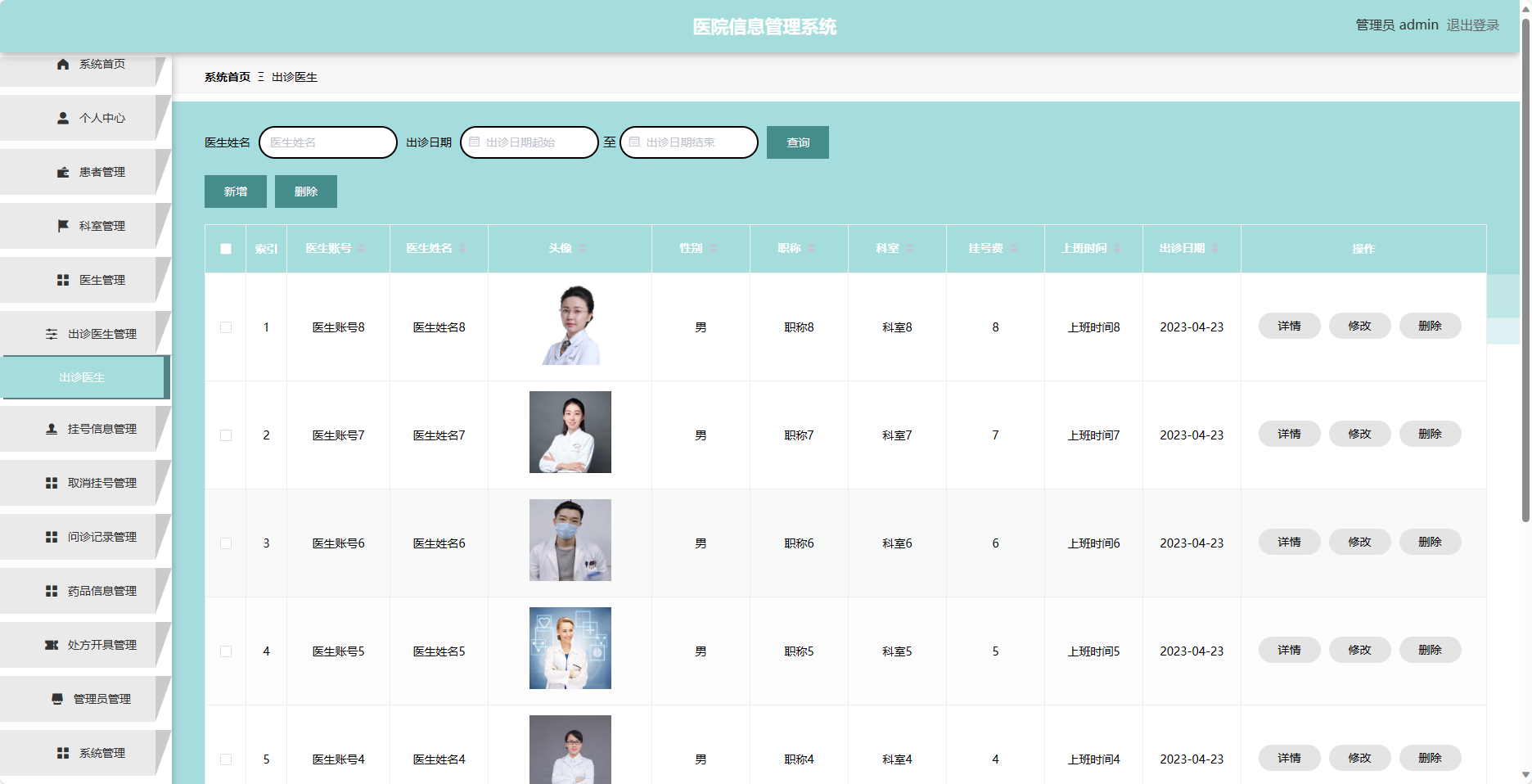Click the home icon beside 系统首页
Screen dimensions: 1532x784
point(63,64)
